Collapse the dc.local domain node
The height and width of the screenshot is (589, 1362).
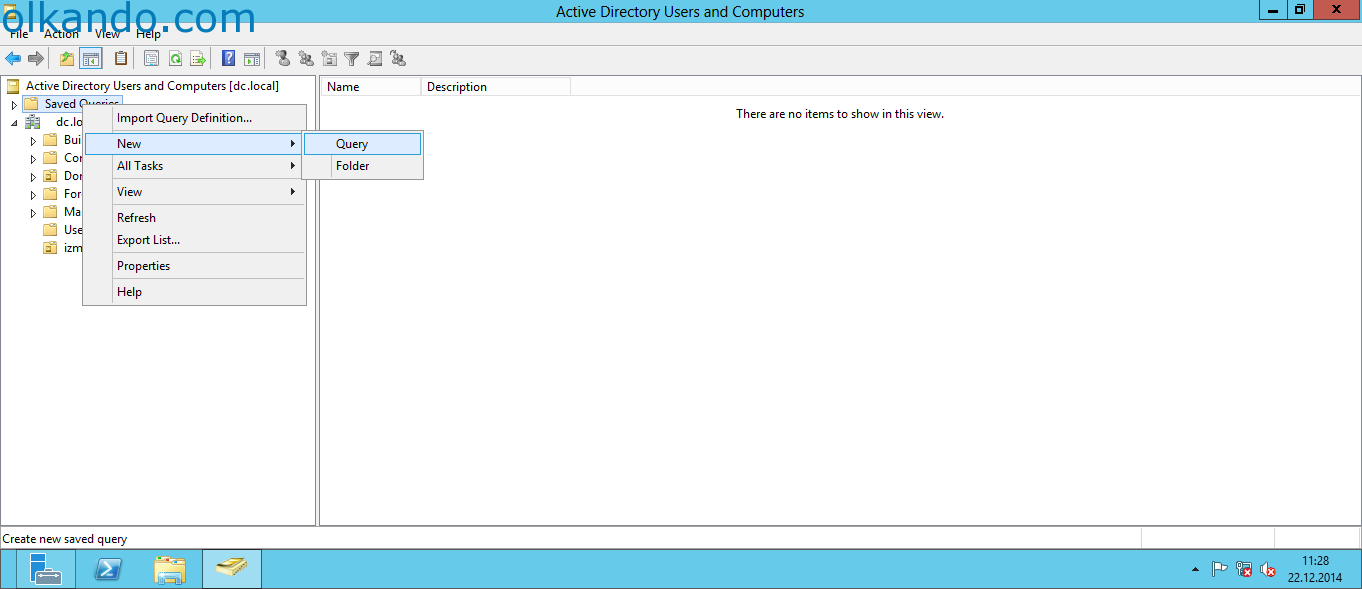coord(14,122)
